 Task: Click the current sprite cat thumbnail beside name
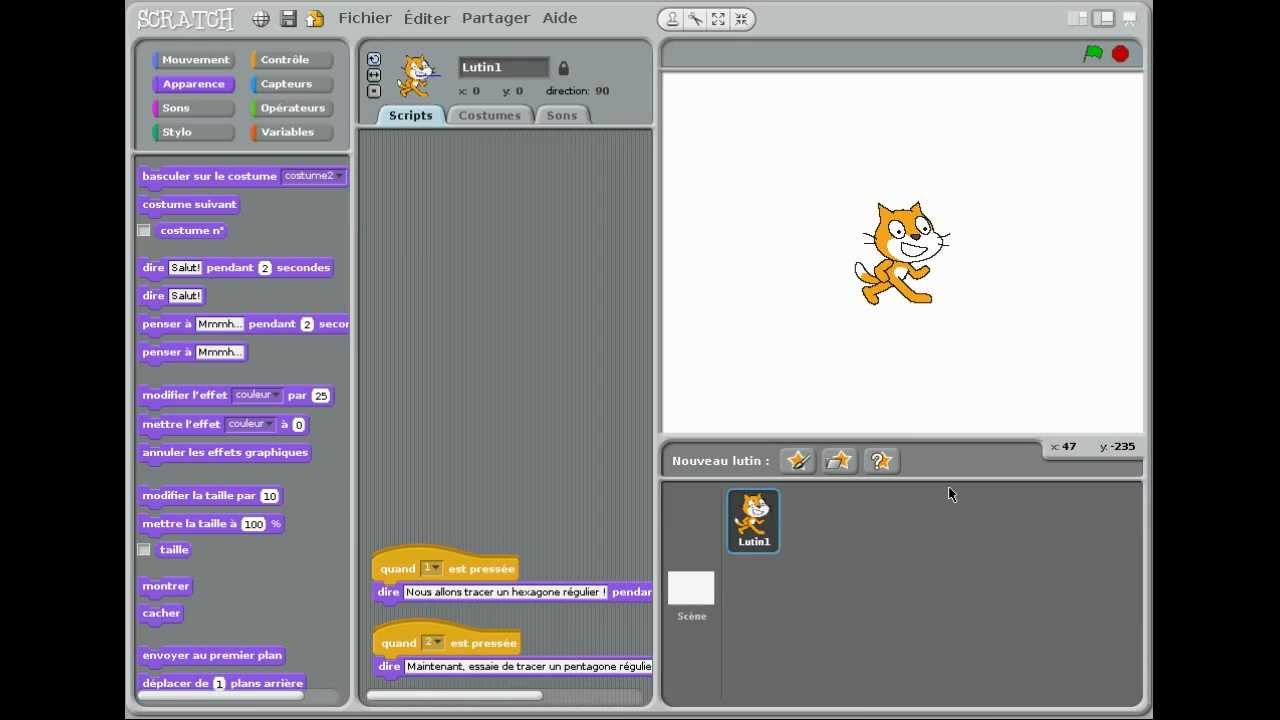tap(417, 76)
